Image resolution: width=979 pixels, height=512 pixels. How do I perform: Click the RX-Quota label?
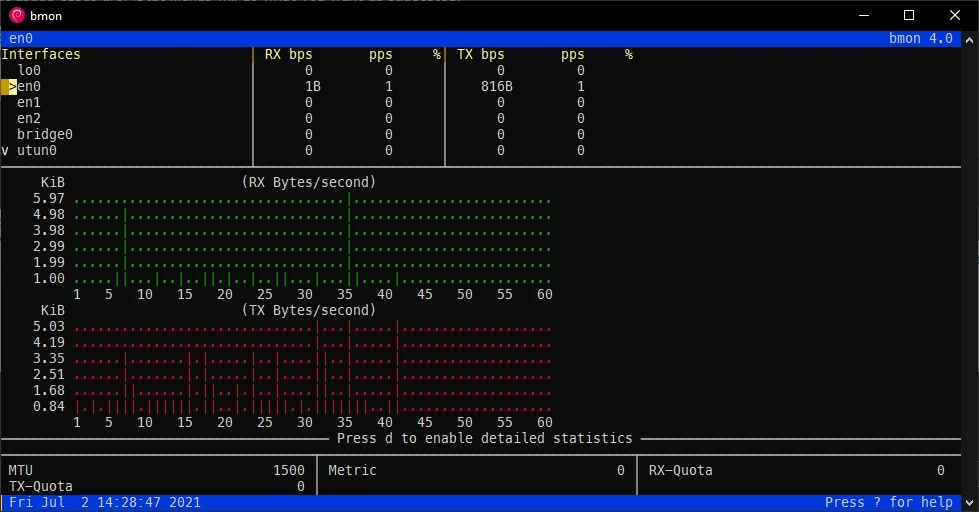tap(681, 470)
